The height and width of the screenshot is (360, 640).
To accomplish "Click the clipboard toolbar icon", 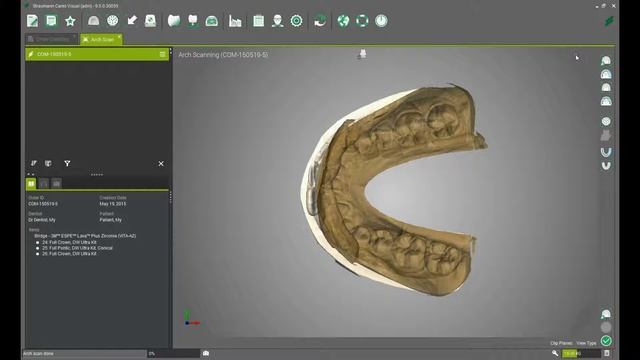I will [258, 21].
